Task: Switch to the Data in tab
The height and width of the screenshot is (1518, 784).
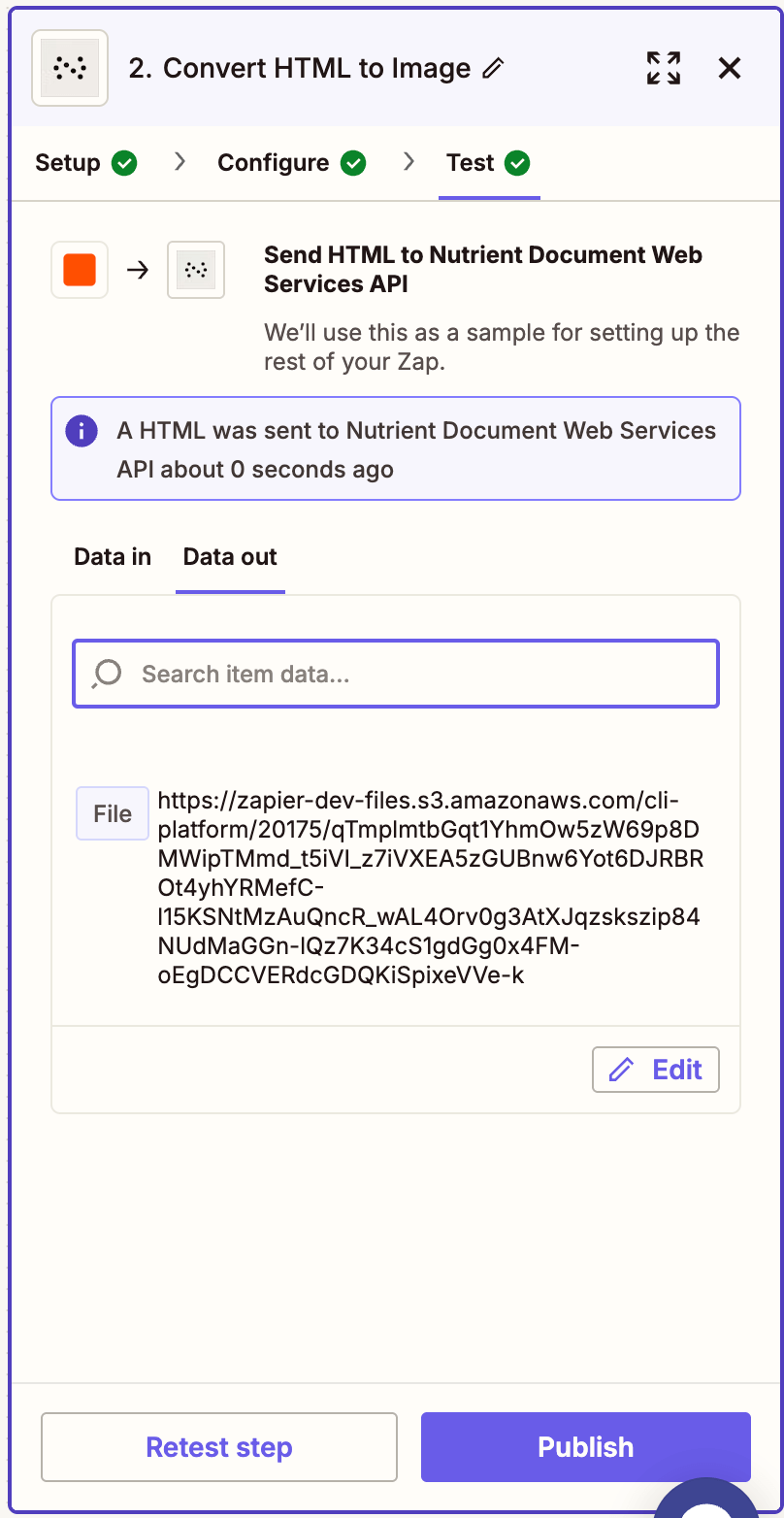Action: 112,556
